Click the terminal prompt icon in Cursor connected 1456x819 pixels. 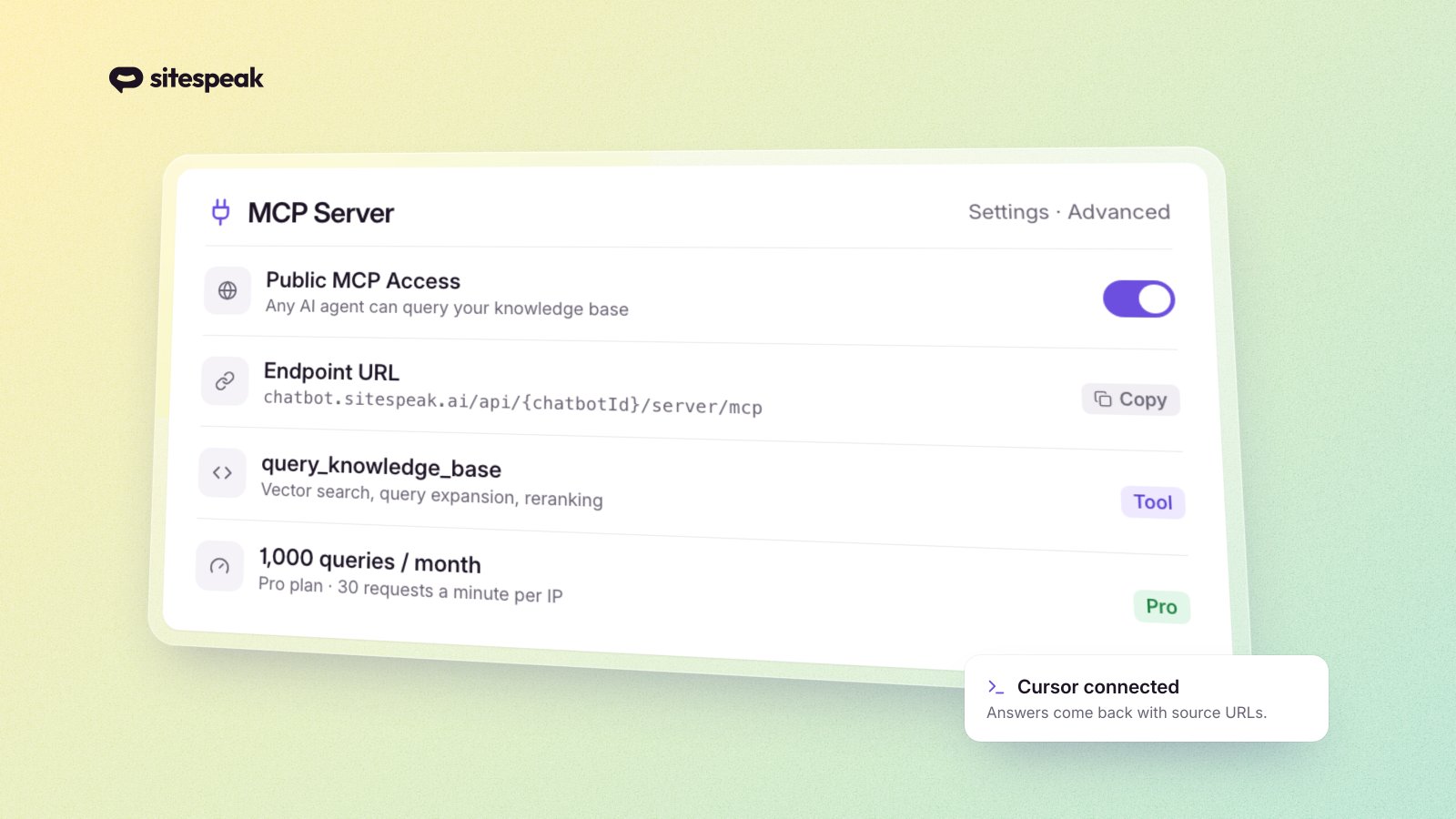click(x=996, y=687)
